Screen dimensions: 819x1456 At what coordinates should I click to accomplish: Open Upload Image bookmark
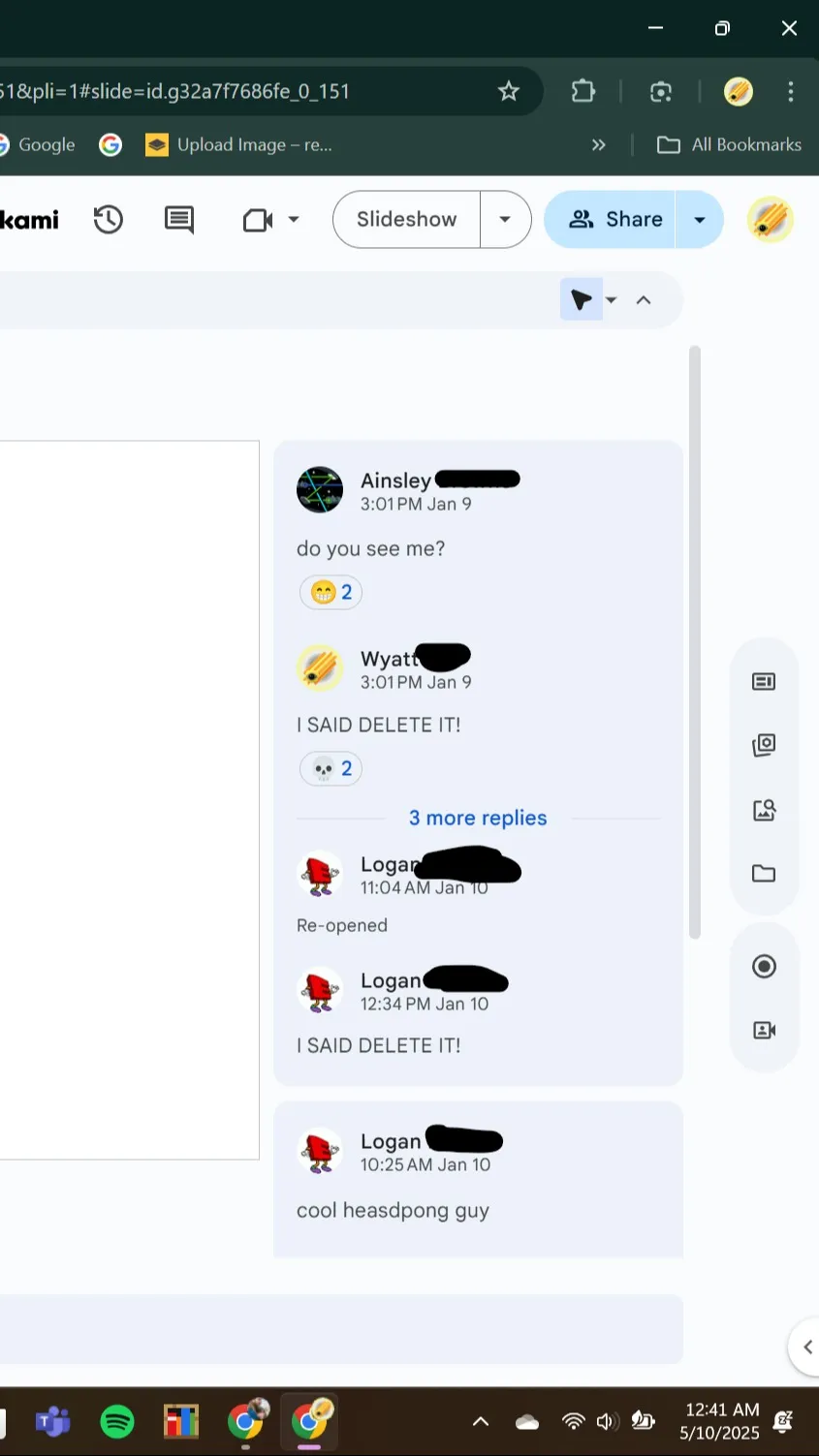(238, 144)
